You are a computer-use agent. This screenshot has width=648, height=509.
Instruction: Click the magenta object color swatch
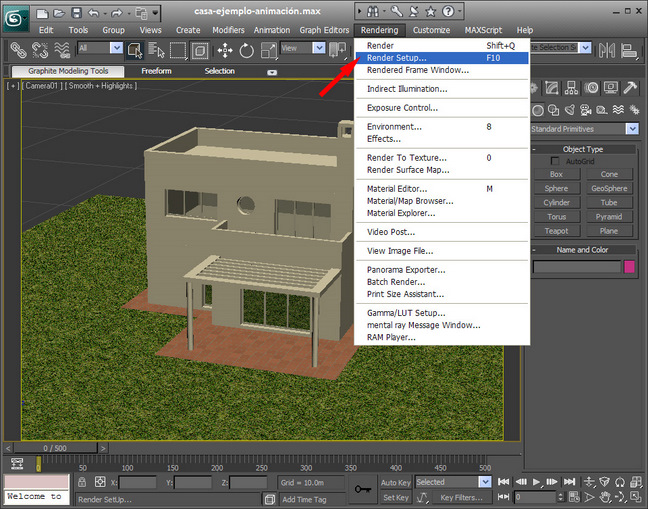(x=630, y=267)
